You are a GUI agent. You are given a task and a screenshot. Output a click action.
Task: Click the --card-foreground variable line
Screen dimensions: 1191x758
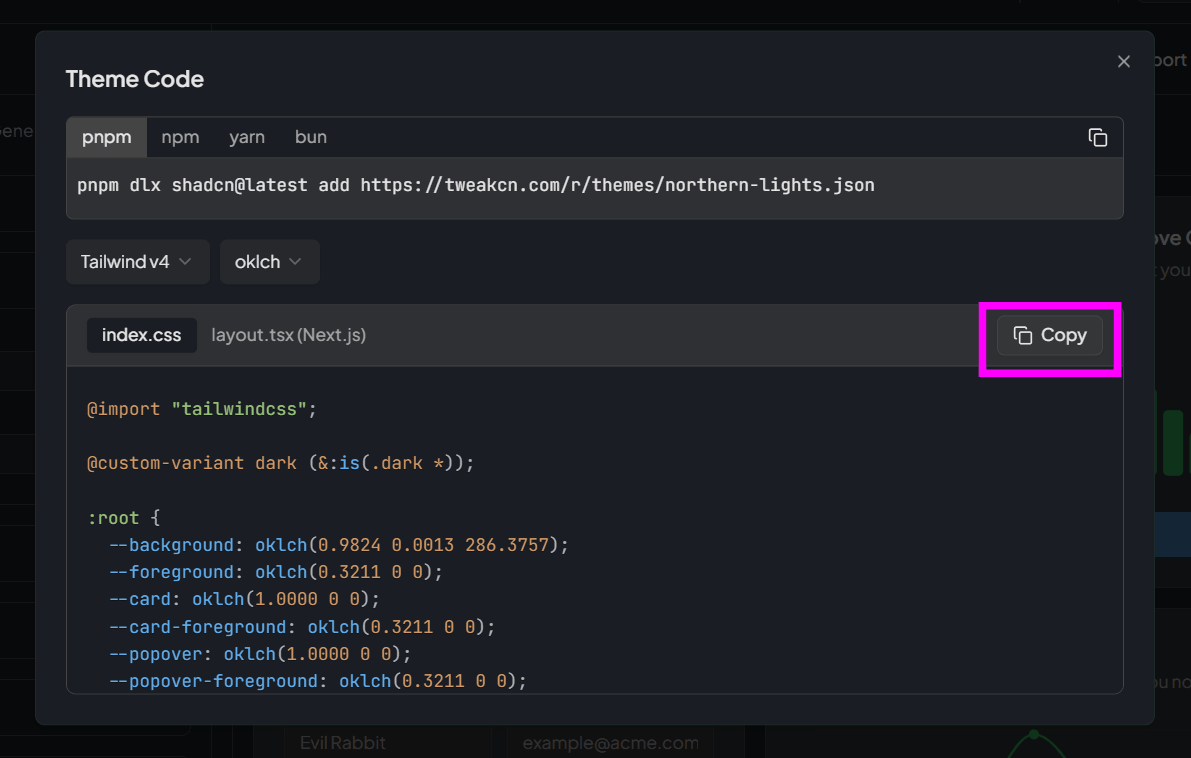coord(302,627)
